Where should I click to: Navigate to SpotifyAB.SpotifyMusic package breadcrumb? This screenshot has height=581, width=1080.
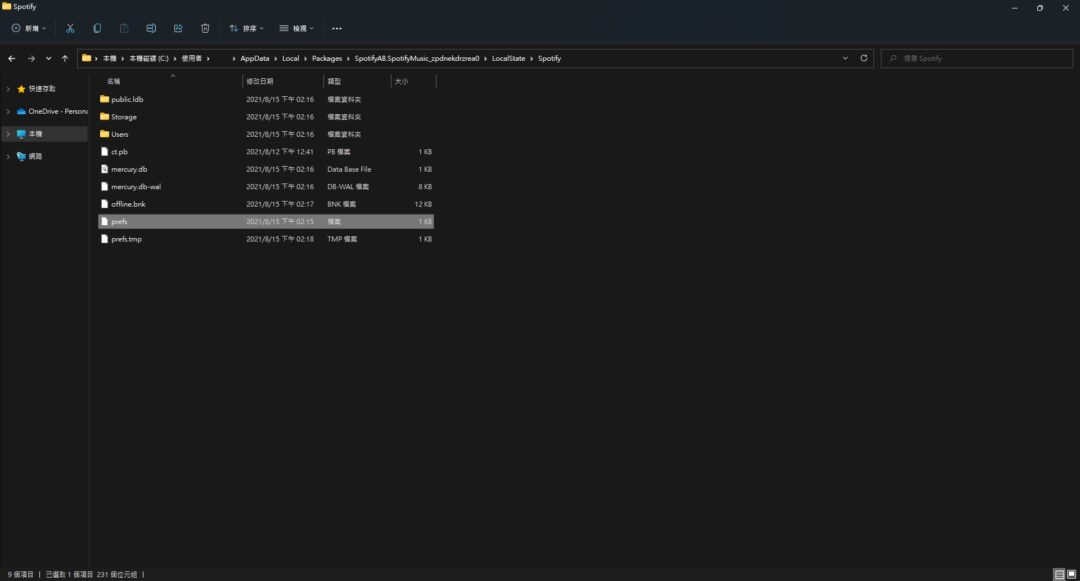[417, 59]
